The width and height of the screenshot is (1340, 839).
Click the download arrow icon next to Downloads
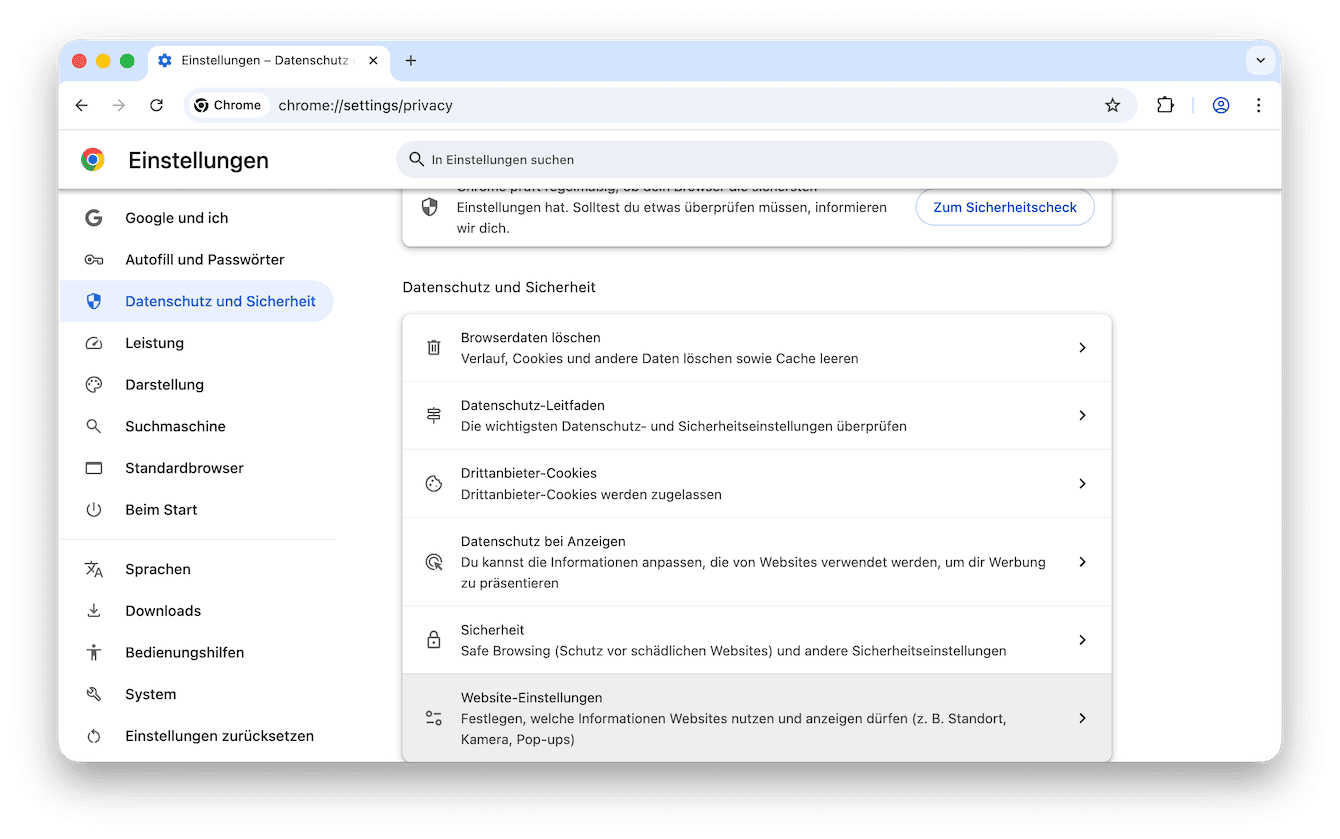pos(93,610)
